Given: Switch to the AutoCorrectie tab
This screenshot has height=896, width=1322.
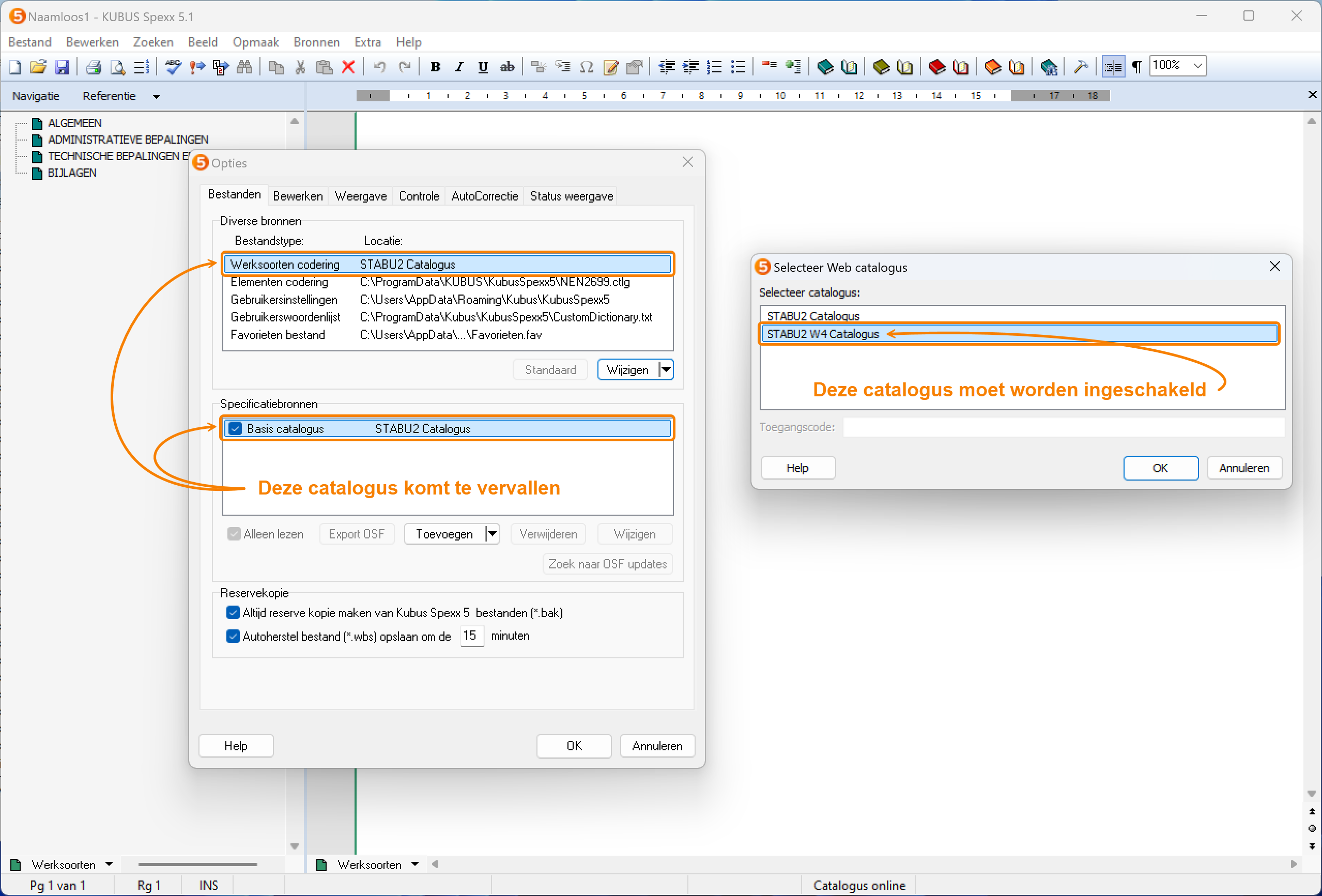Looking at the screenshot, I should 485,196.
